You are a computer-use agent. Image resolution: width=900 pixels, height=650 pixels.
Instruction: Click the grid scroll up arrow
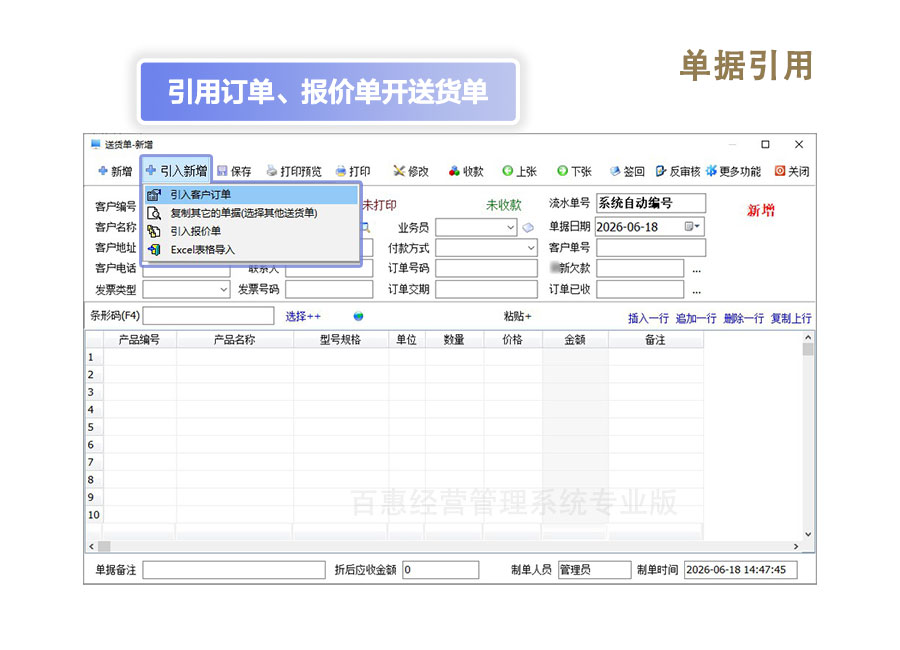(808, 338)
